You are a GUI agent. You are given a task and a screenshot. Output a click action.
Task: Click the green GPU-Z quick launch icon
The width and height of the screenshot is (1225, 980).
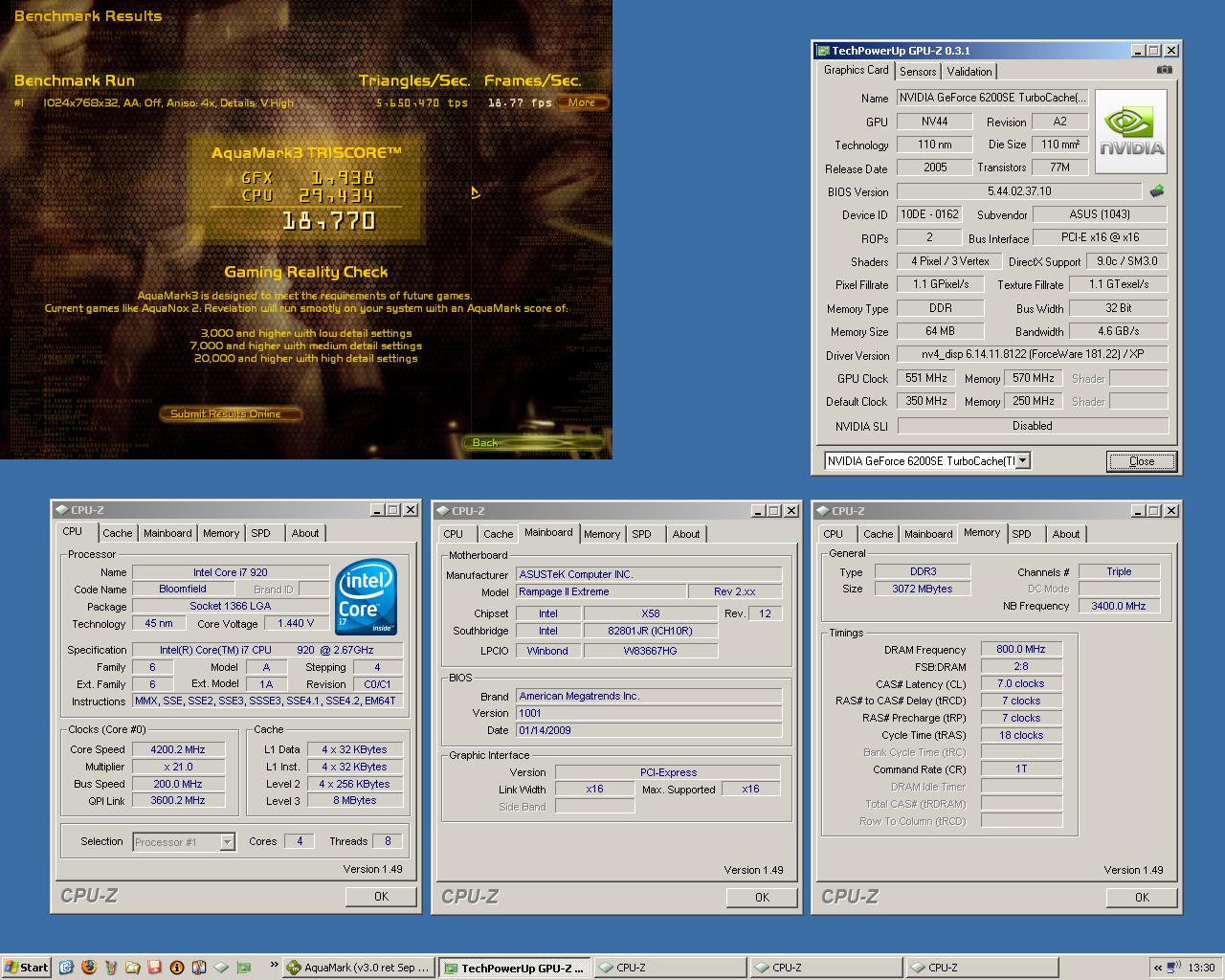[242, 968]
